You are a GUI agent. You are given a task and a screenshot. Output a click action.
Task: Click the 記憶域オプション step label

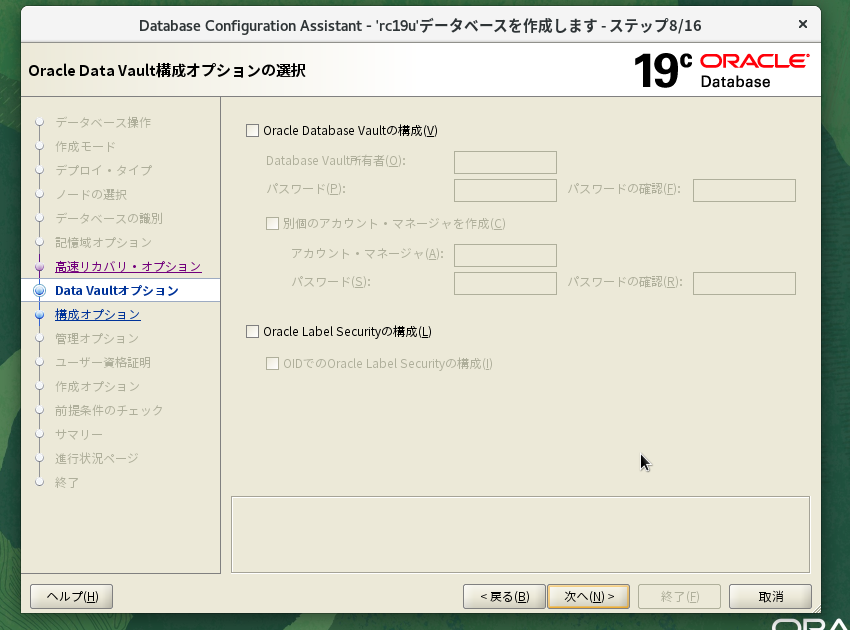coord(104,242)
